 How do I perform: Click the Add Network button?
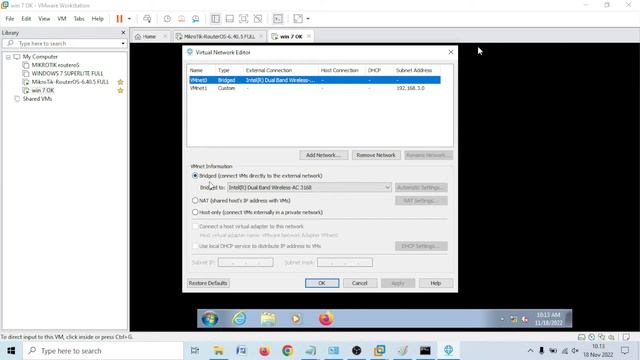(323, 155)
